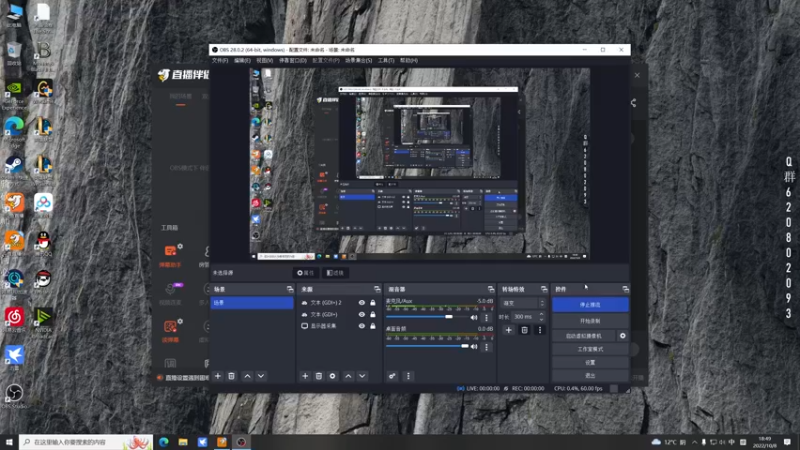Open the transition type dropdown
The image size is (800, 450).
[522, 303]
